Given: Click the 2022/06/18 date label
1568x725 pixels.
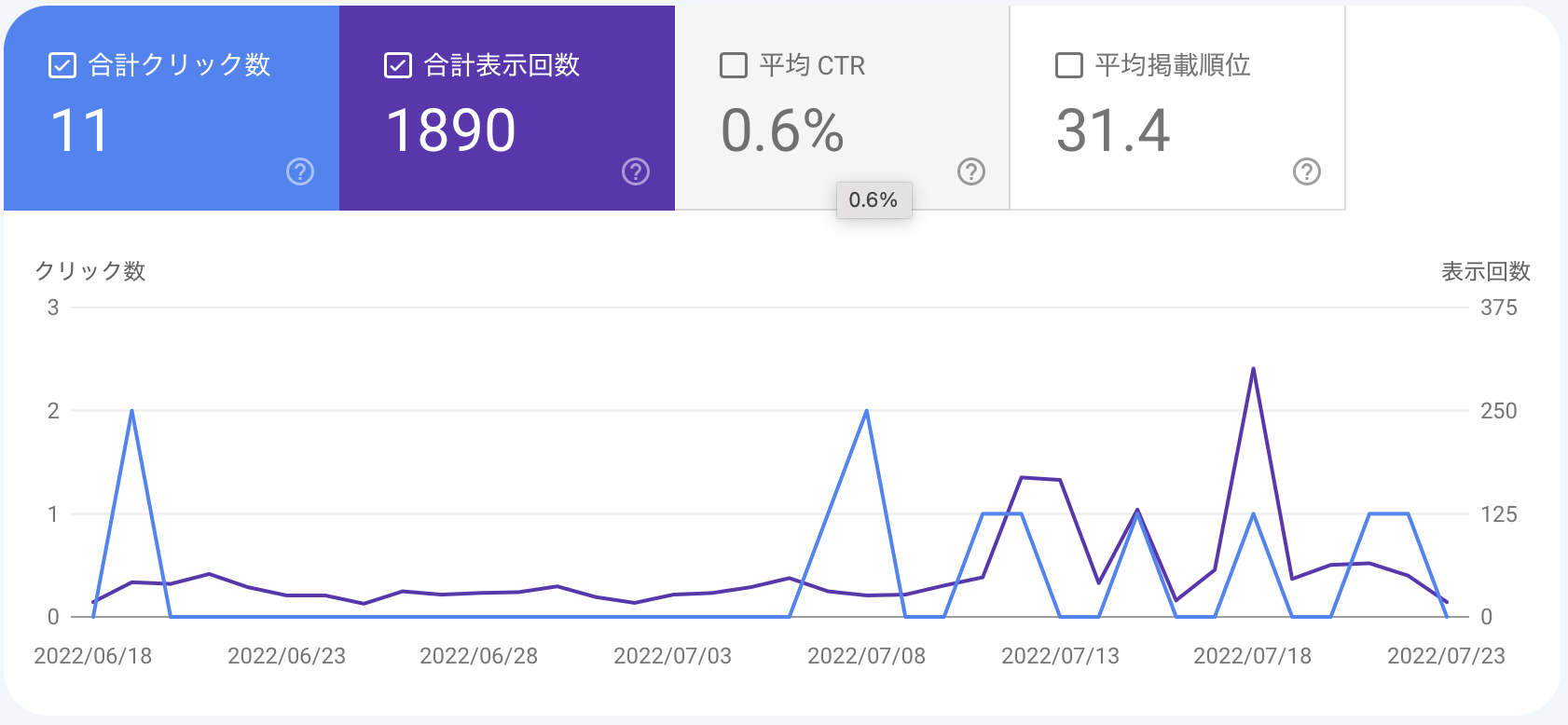Looking at the screenshot, I should coord(93,656).
